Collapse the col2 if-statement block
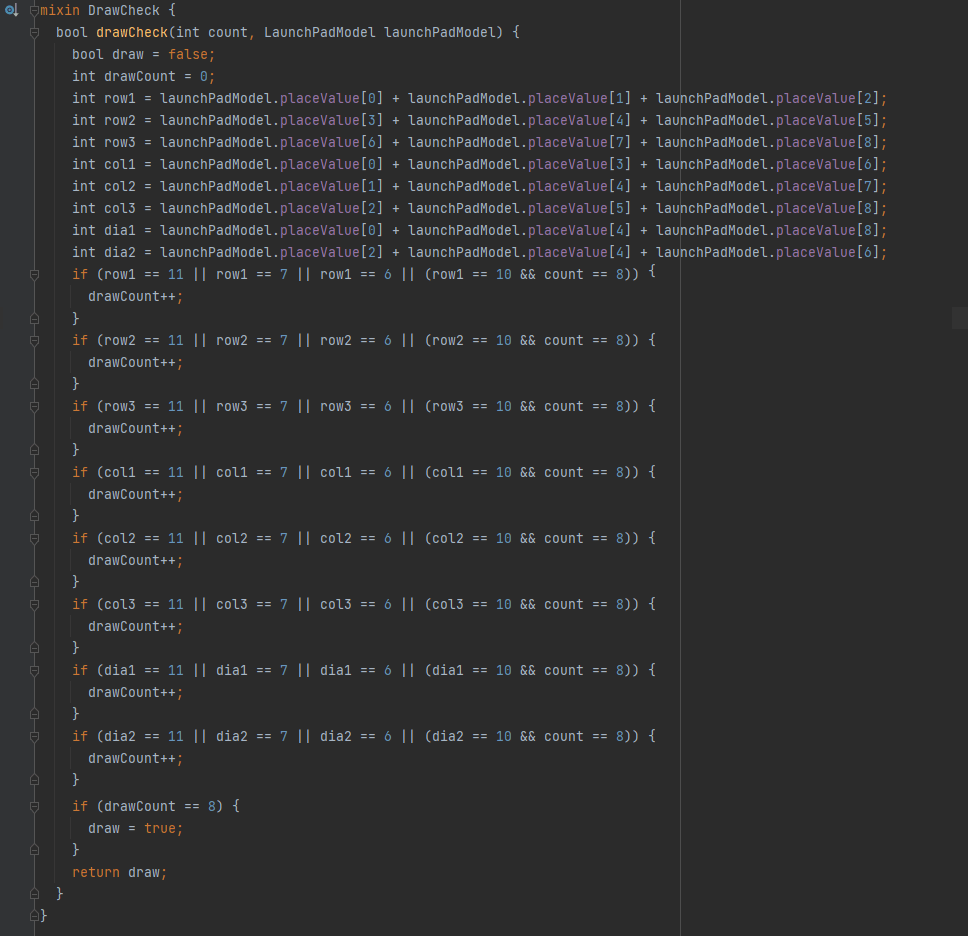Screen dimensions: 968x936 (34, 538)
